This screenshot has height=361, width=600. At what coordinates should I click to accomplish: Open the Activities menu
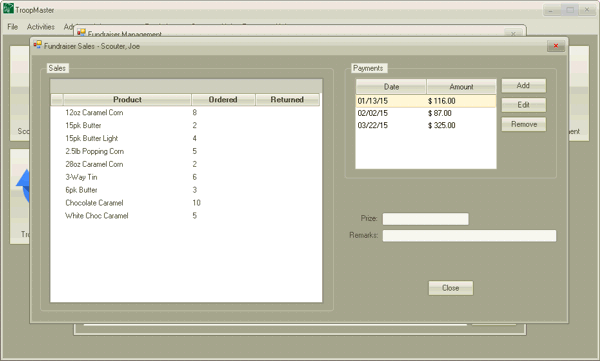click(41, 27)
